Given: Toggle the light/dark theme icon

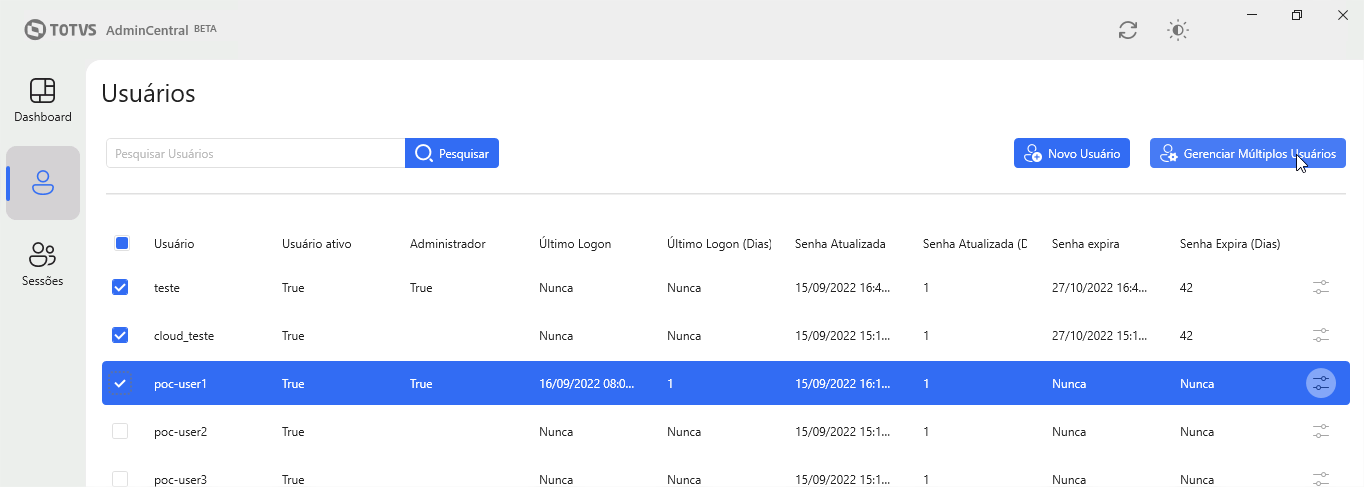Looking at the screenshot, I should pyautogui.click(x=1178, y=30).
